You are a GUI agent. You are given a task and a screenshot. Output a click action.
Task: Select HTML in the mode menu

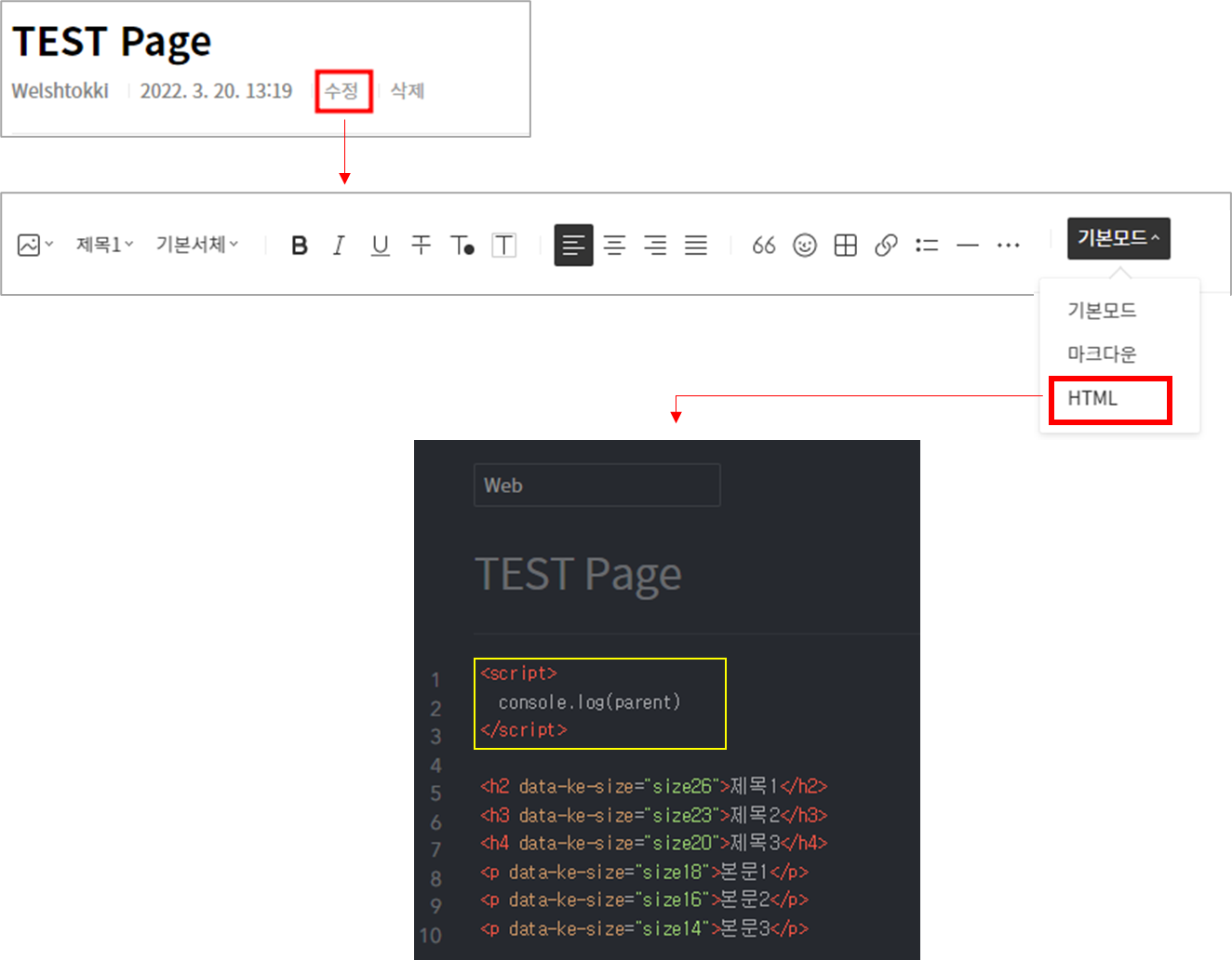[1092, 398]
